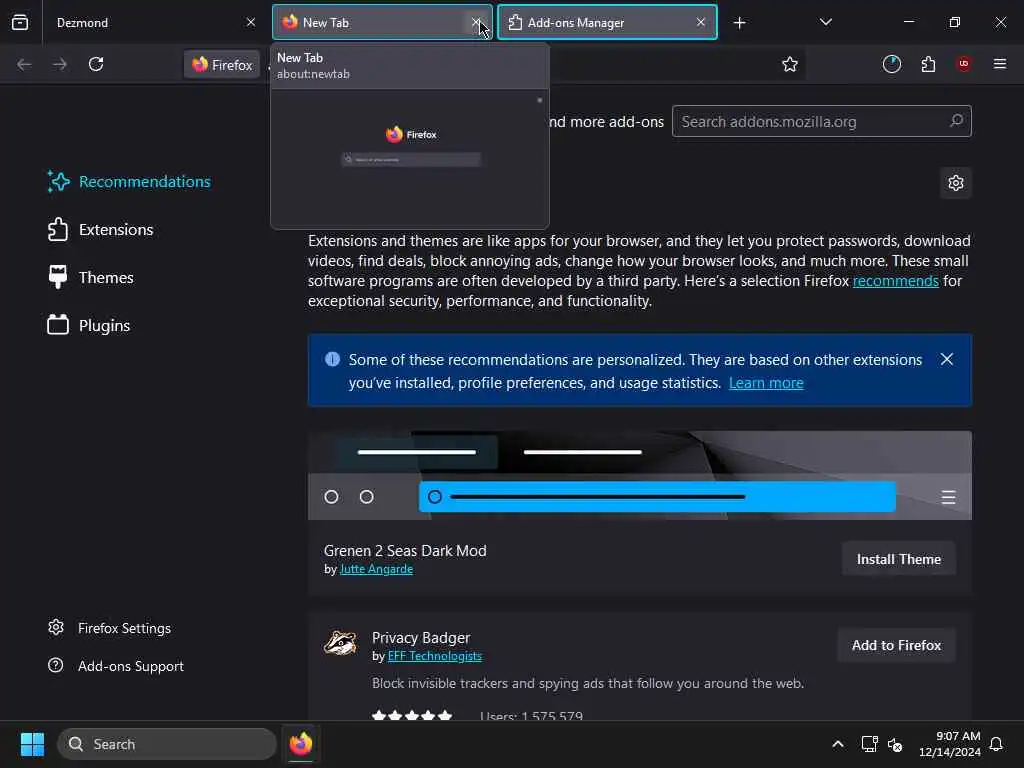Click Install Theme button
This screenshot has height=768, width=1024.
[899, 559]
